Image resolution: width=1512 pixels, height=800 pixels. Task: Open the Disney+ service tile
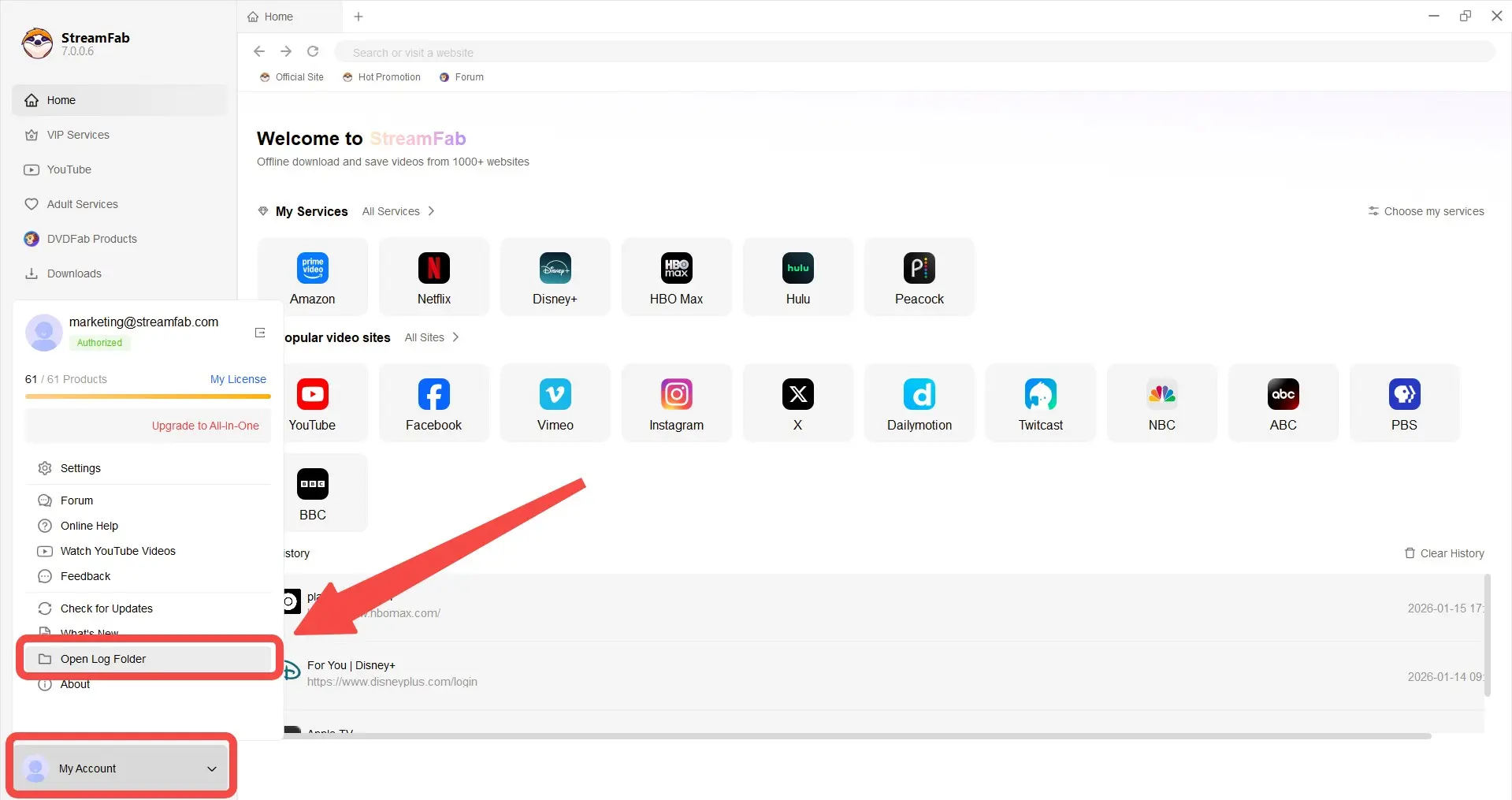click(x=555, y=277)
